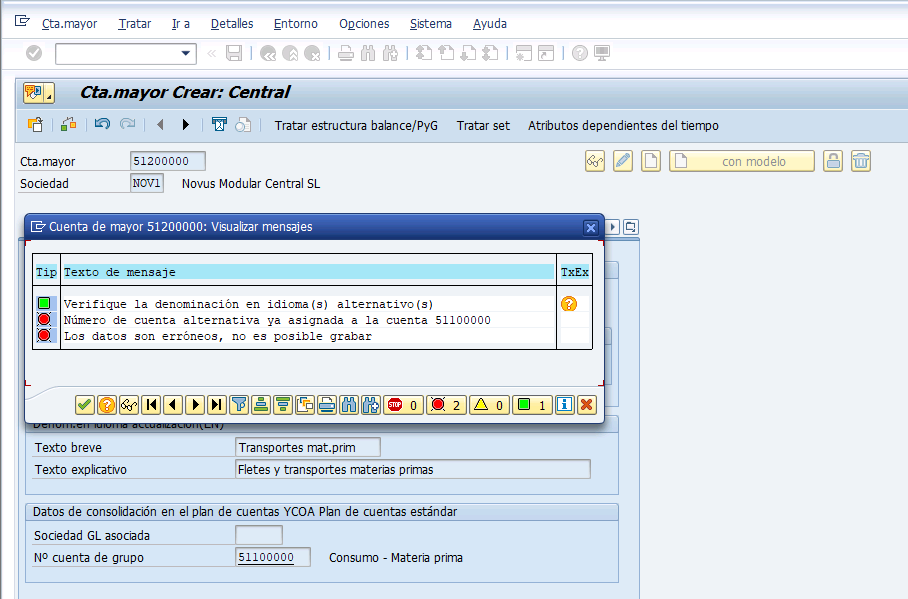This screenshot has width=908, height=599.
Task: Click the Nº cuenta de grupo field
Action: tap(273, 557)
